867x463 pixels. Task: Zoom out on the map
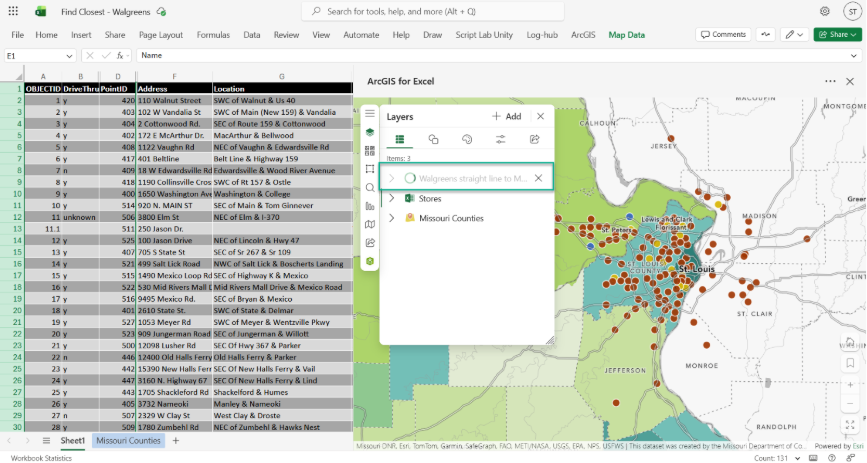point(850,403)
